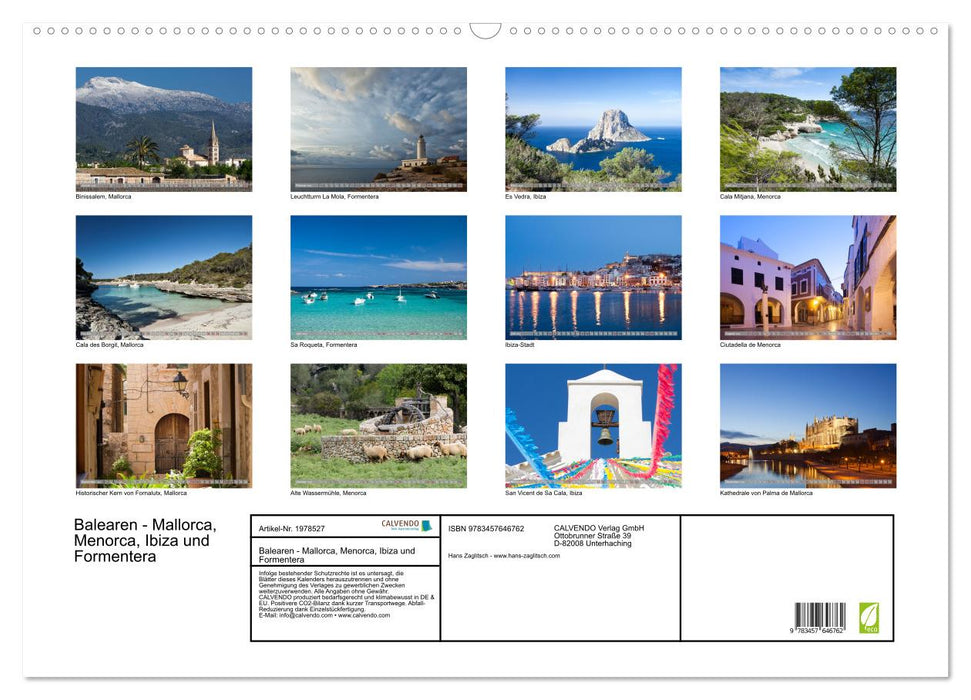Viewport: 971px width, 700px height.
Task: Select the Es Vedra, Ibiza image
Action: tap(593, 128)
